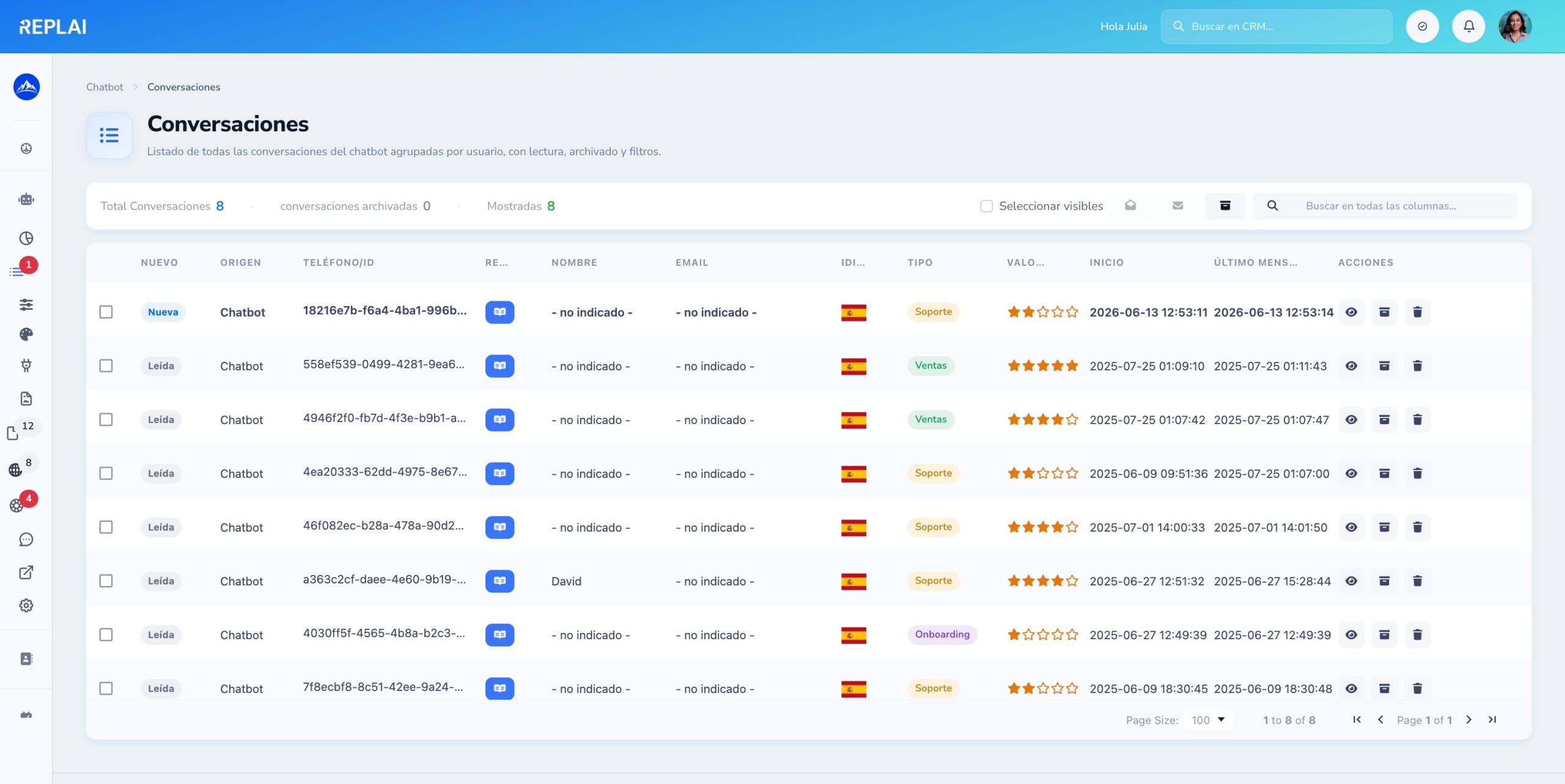Open the color palette icon in sidebar
The image size is (1565, 784).
click(x=26, y=334)
